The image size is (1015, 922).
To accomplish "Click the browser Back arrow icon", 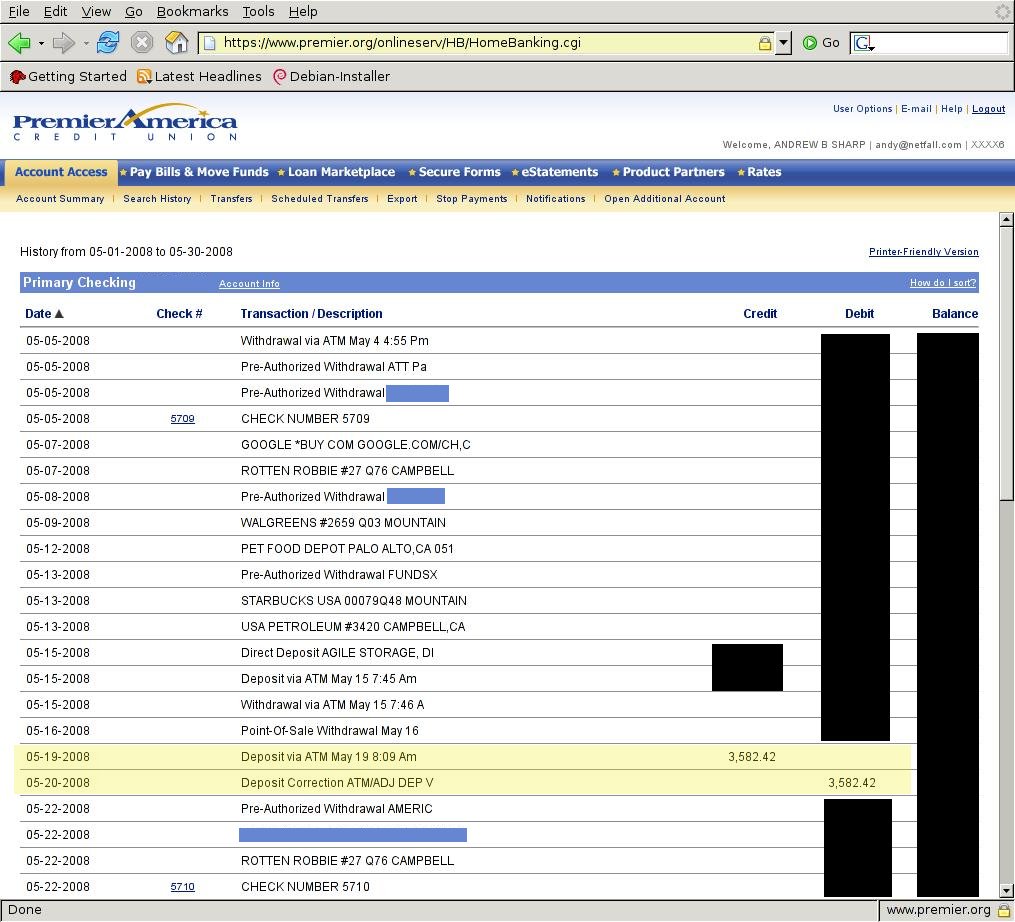I will click(x=19, y=43).
